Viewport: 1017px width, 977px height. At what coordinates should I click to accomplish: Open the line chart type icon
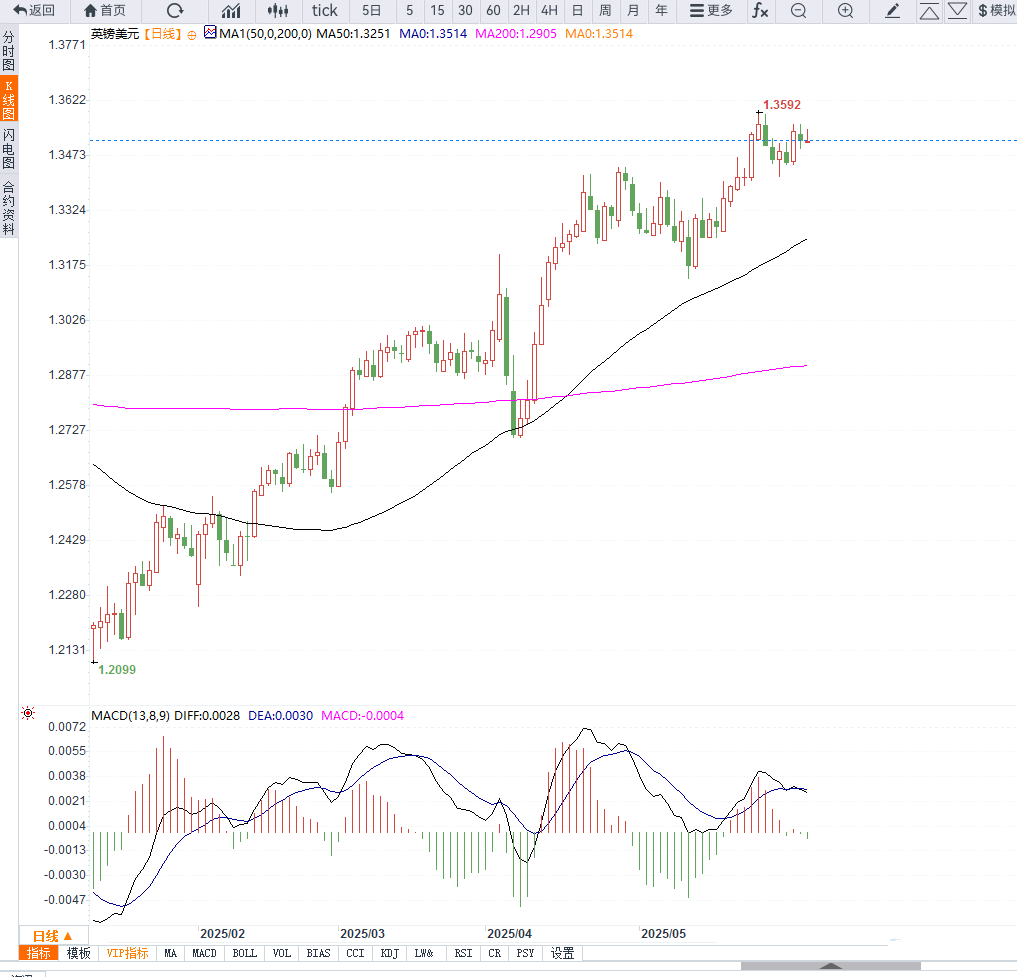coord(231,10)
